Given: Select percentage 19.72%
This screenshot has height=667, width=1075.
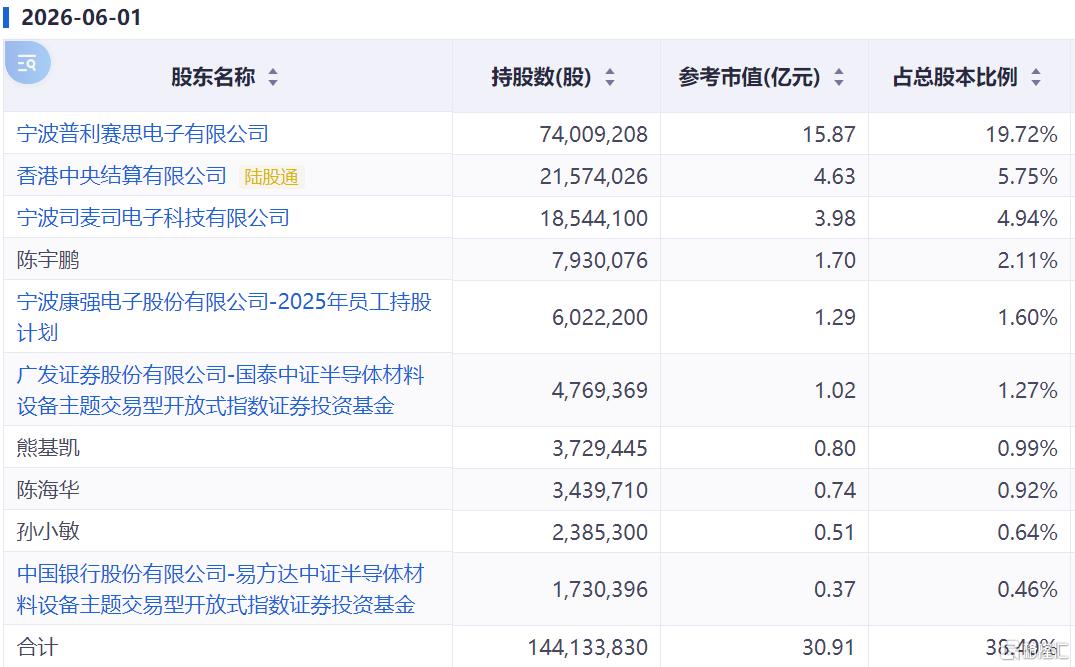Looking at the screenshot, I should 1022,134.
